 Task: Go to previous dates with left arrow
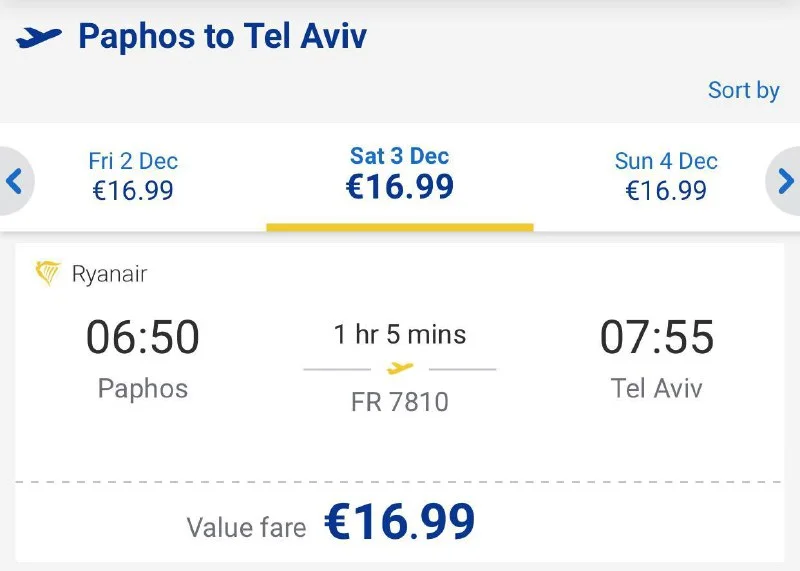coord(14,181)
